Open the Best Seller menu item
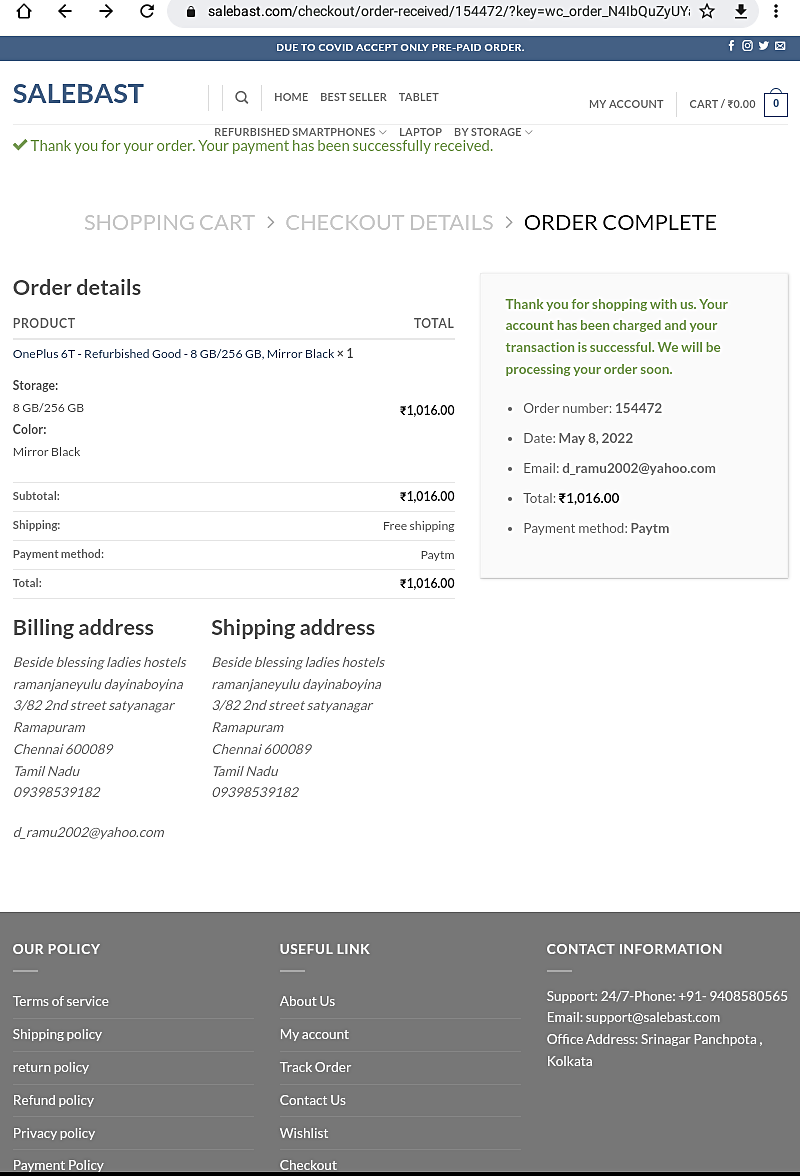800x1176 pixels. pos(353,97)
